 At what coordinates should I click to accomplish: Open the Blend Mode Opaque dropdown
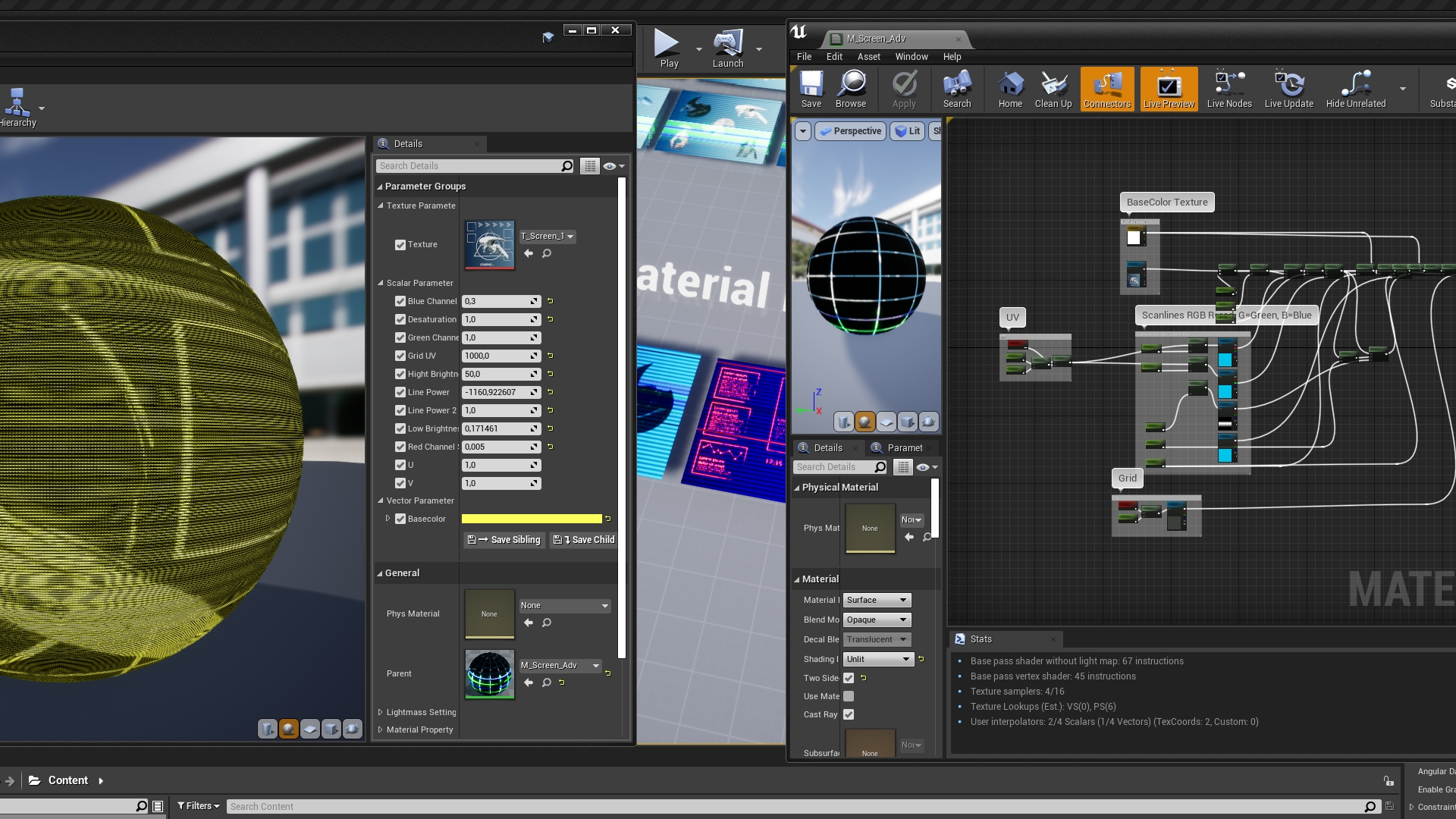click(877, 620)
